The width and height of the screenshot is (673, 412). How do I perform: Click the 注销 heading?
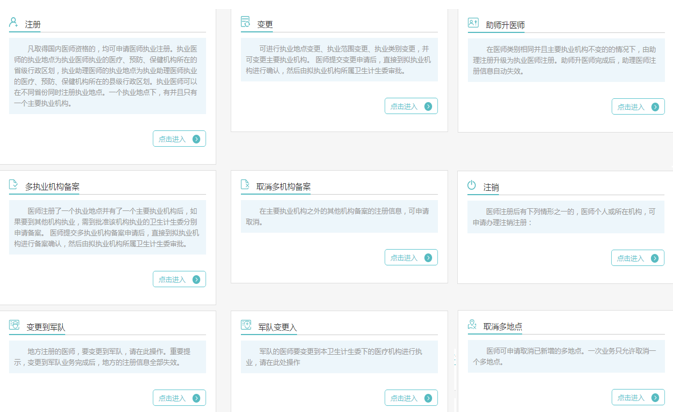tap(491, 187)
